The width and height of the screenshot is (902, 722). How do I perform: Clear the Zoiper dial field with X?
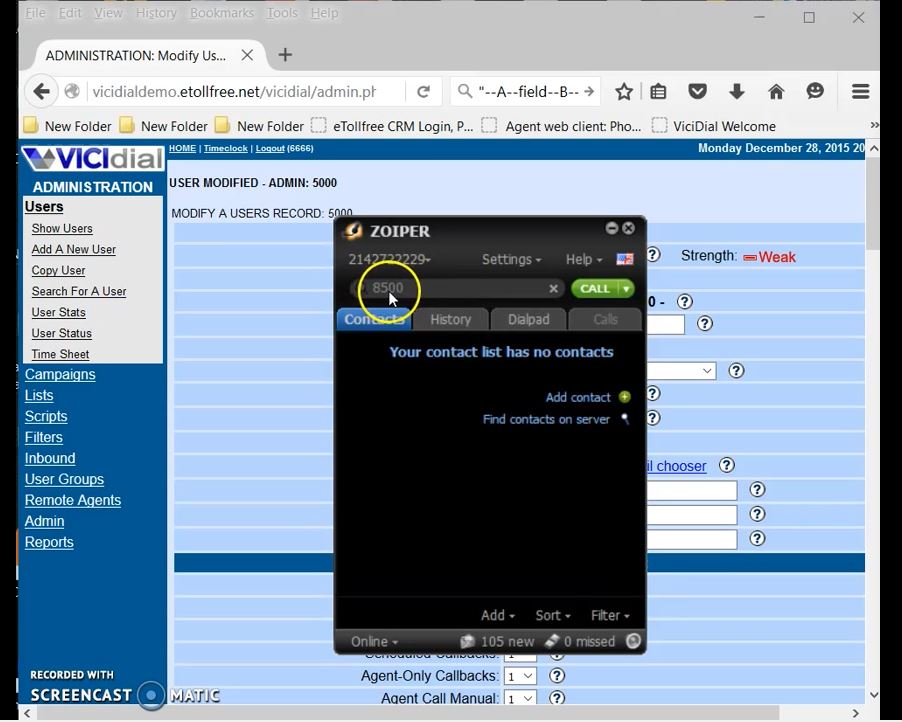[553, 288]
